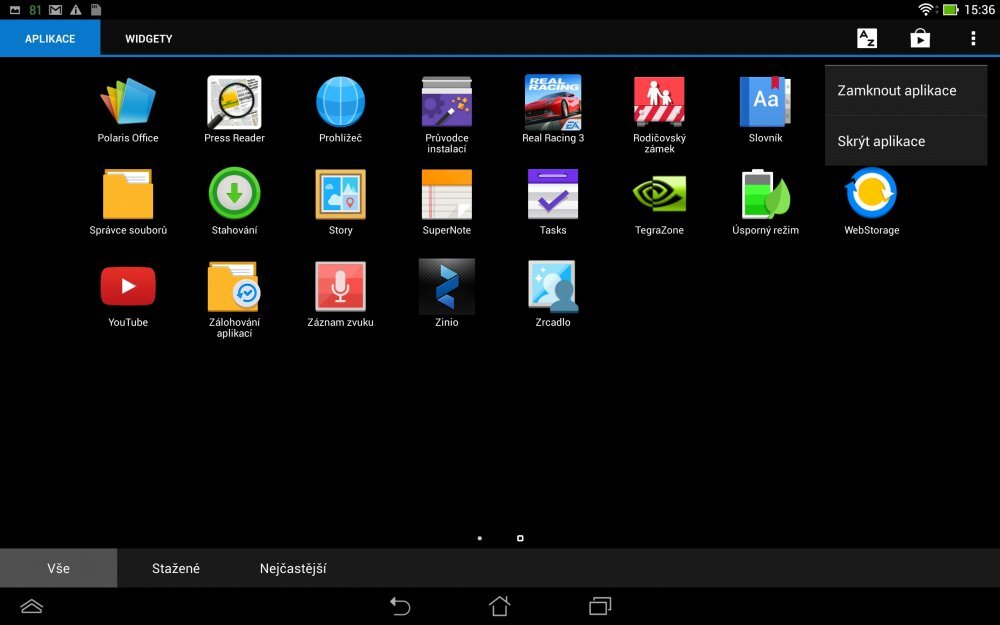This screenshot has height=625, width=1000.
Task: Sort apps alphabetically using the A-Z icon
Action: click(x=866, y=38)
